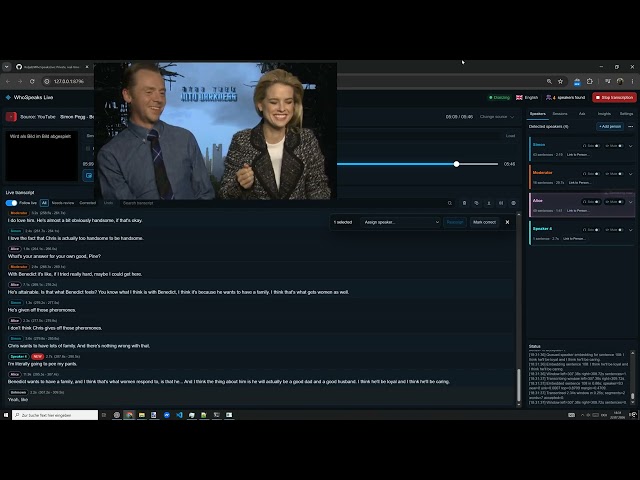Expand the Speaker 4 card
Image resolution: width=640 pixels, height=480 pixels.
(x=631, y=230)
